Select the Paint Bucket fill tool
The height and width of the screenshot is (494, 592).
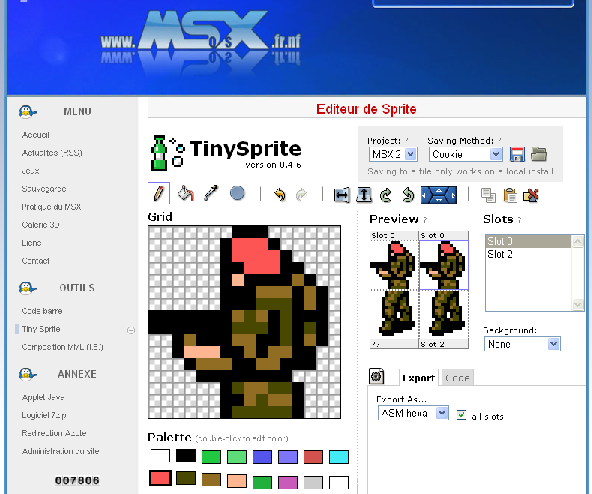pos(185,193)
